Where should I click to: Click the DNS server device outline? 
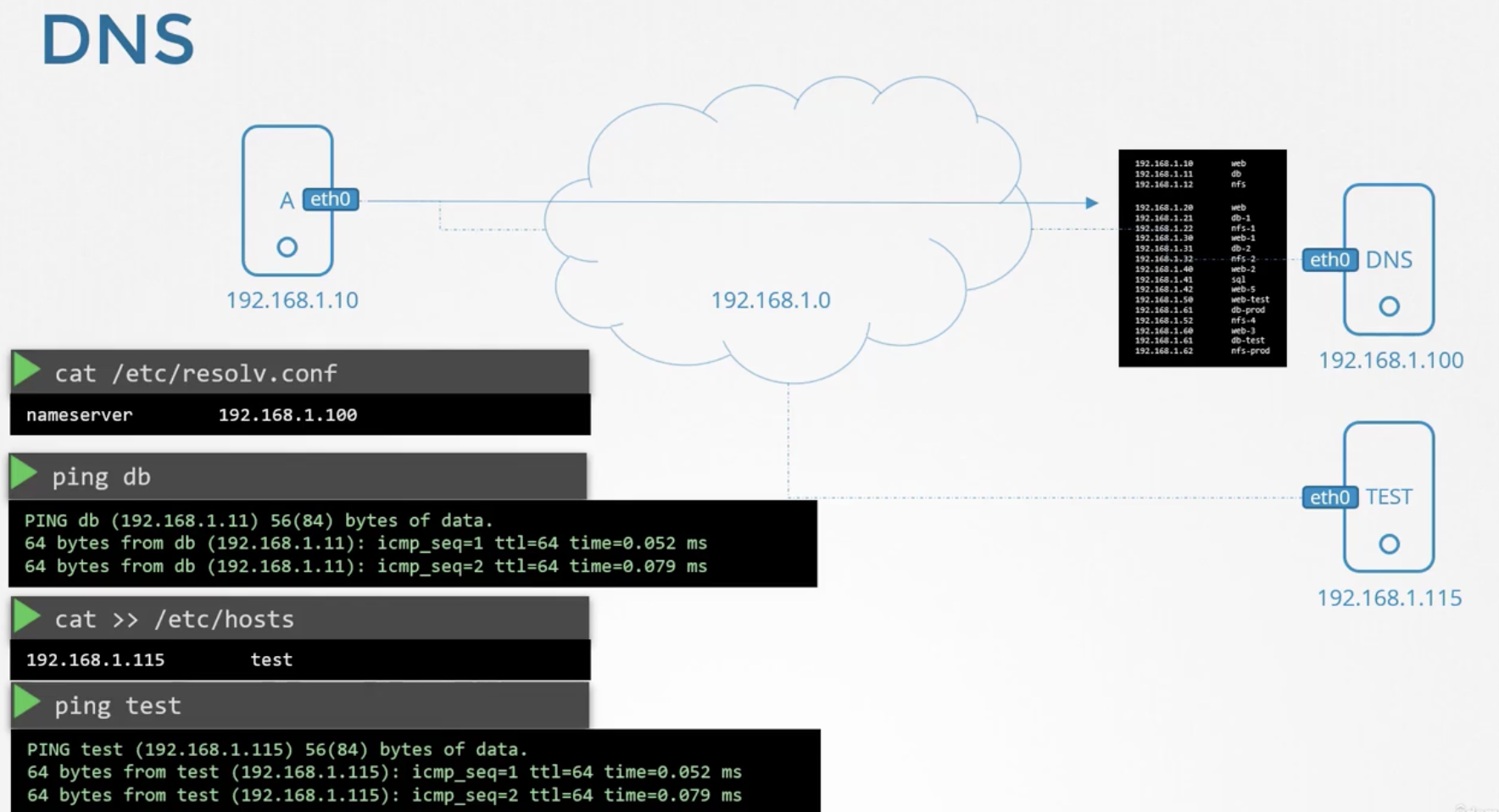pos(1389,259)
